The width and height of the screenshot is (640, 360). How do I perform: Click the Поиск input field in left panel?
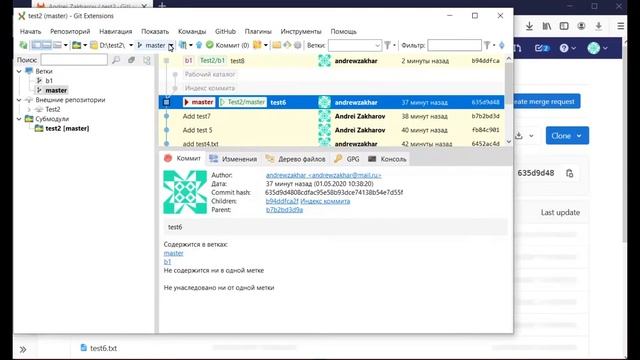point(74,60)
